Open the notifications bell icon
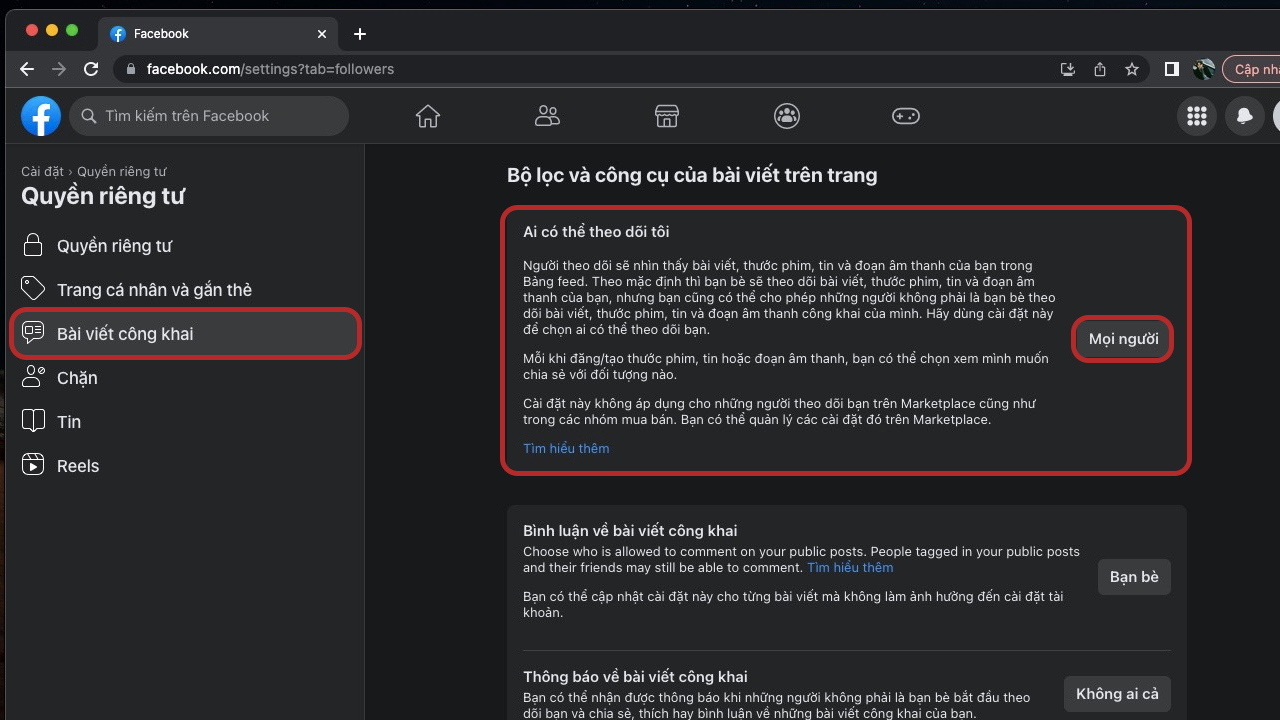This screenshot has width=1280, height=720. pyautogui.click(x=1245, y=116)
